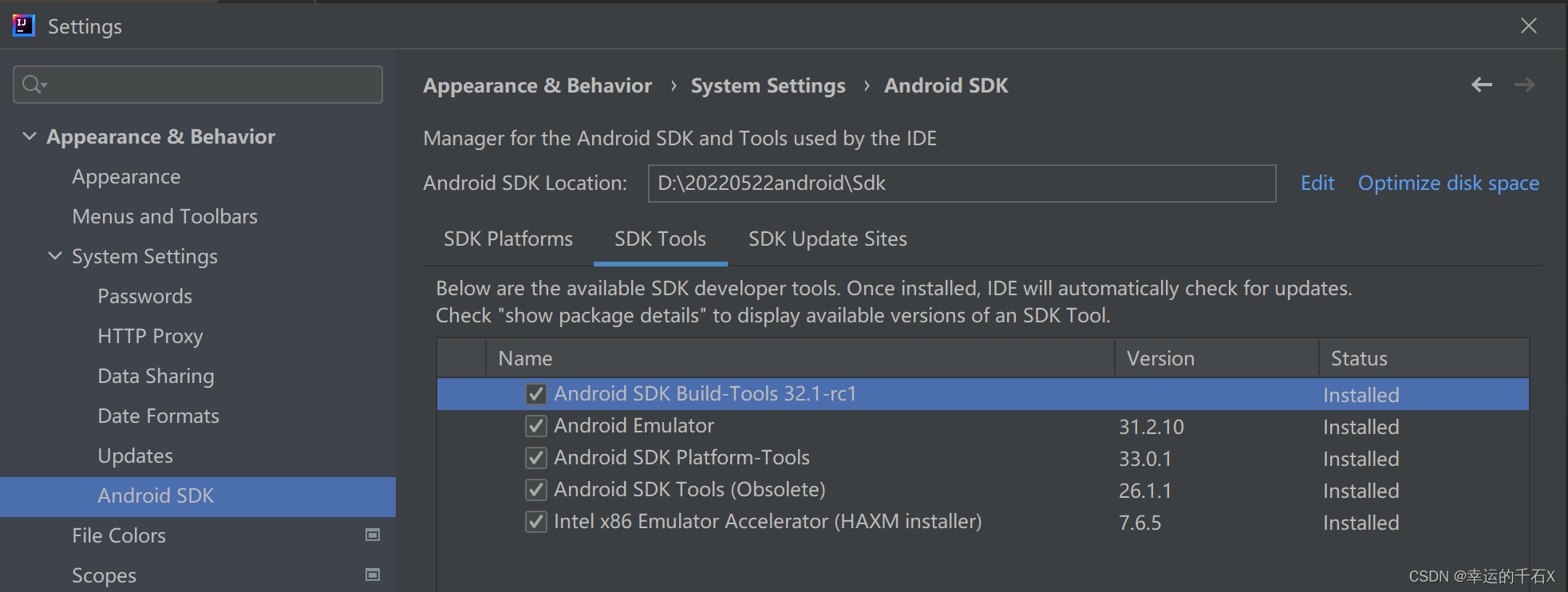Toggle Android SDK Platform-Tools checkbox
The height and width of the screenshot is (592, 1568).
pyautogui.click(x=536, y=458)
